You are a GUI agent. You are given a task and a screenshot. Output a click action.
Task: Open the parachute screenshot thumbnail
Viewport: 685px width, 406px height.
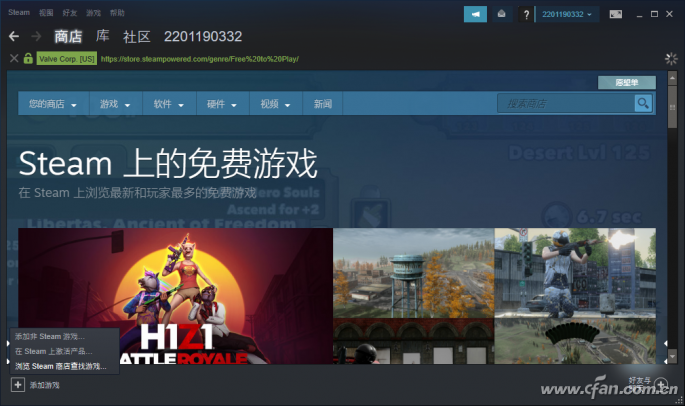coord(575,341)
